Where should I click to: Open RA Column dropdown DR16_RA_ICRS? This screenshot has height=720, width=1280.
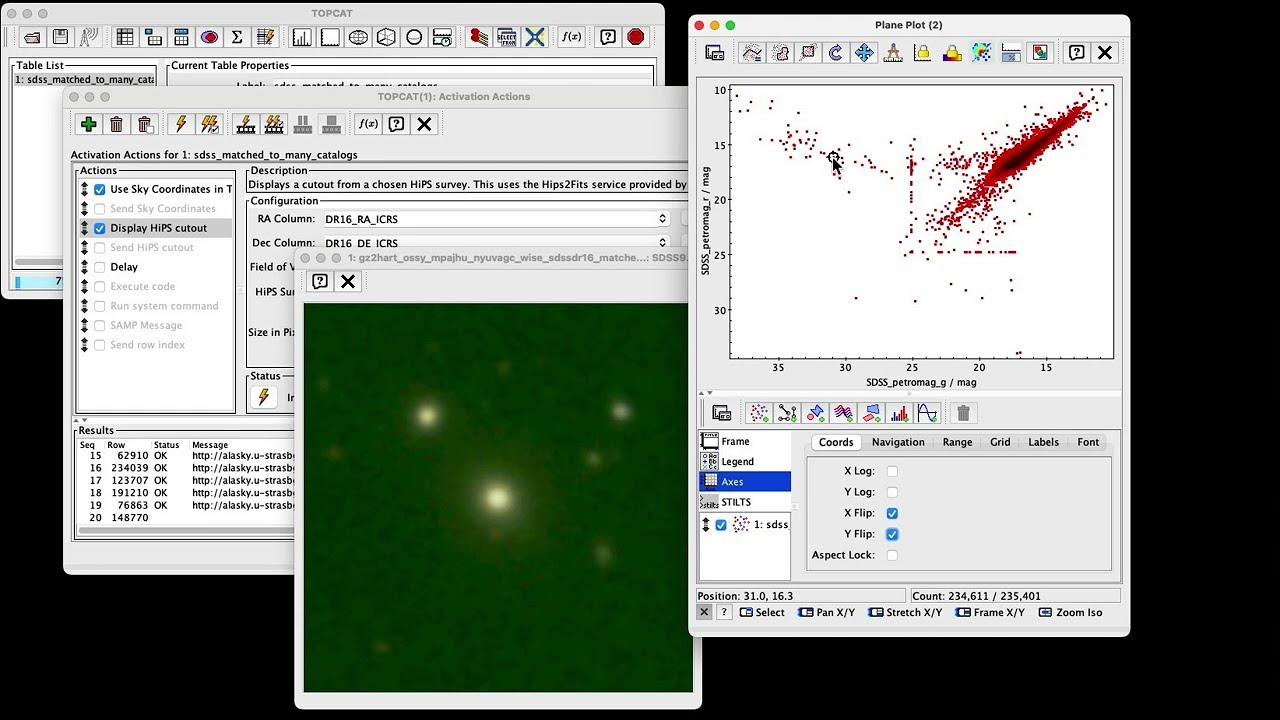coord(495,219)
